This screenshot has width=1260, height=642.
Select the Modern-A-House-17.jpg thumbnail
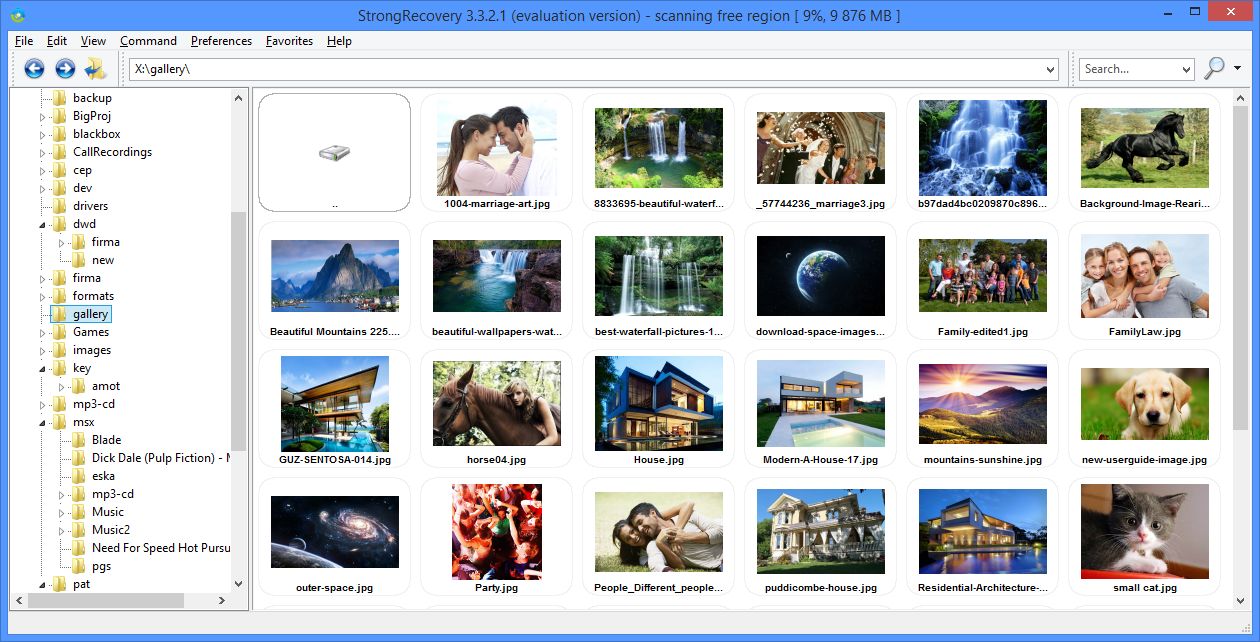click(821, 409)
